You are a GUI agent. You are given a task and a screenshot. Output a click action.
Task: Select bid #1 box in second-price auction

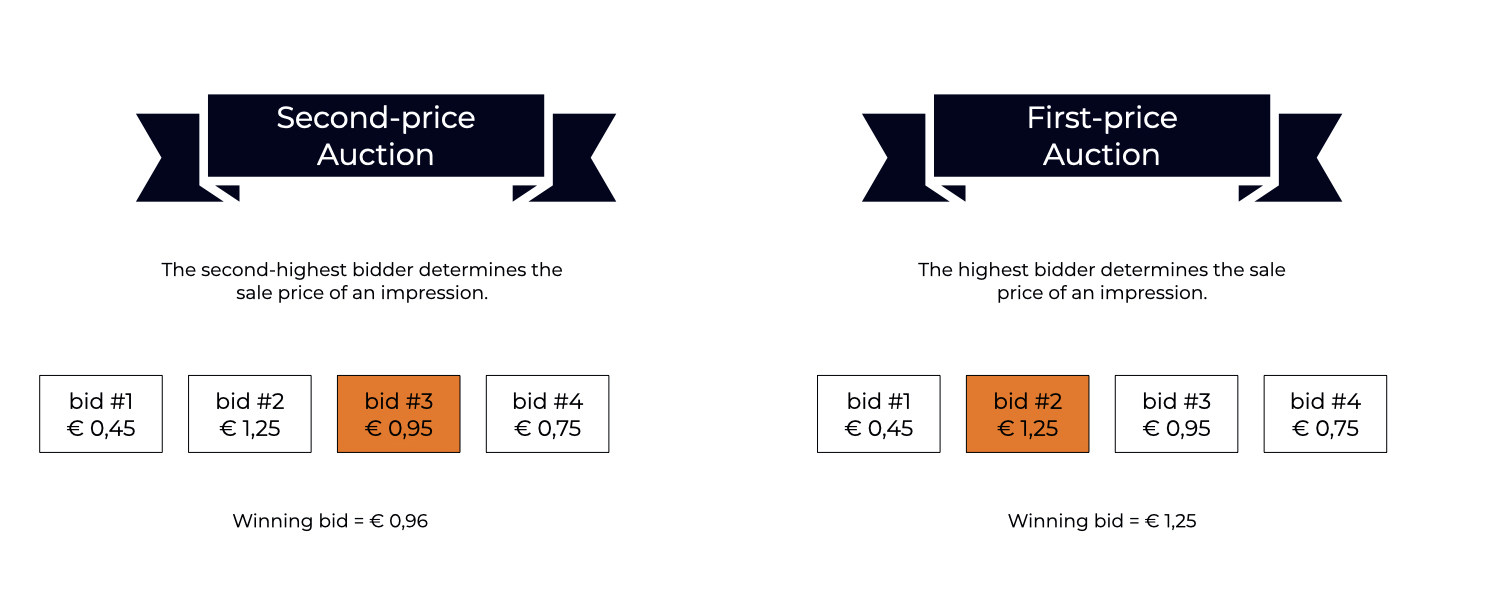pyautogui.click(x=101, y=414)
